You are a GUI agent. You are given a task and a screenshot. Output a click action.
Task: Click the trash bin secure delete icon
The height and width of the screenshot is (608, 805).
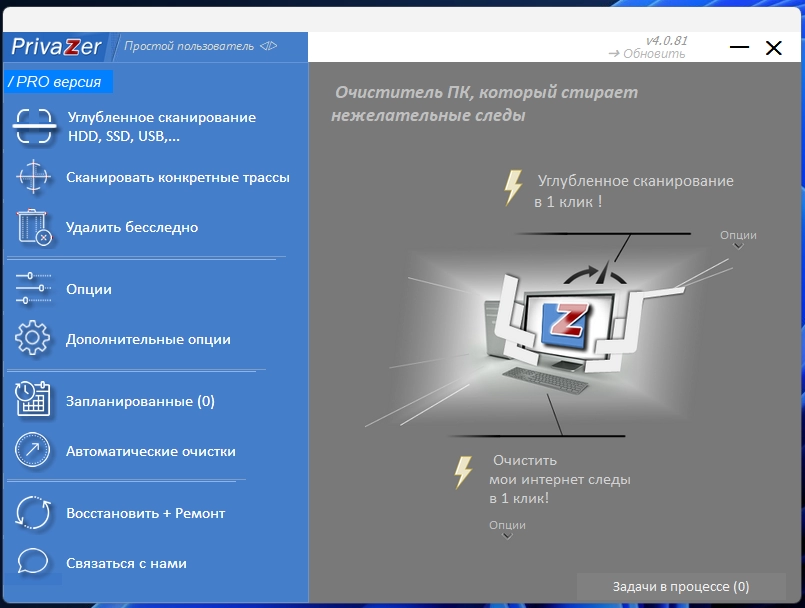34,227
